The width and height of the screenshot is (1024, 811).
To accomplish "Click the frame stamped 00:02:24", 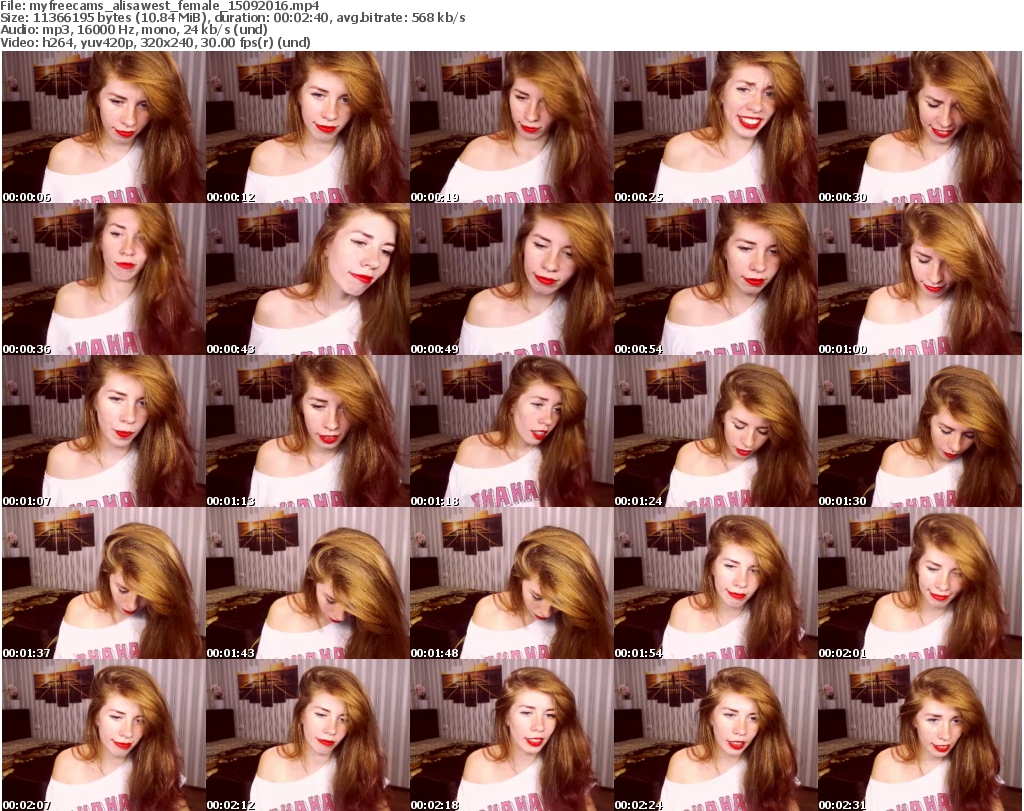I will point(715,735).
